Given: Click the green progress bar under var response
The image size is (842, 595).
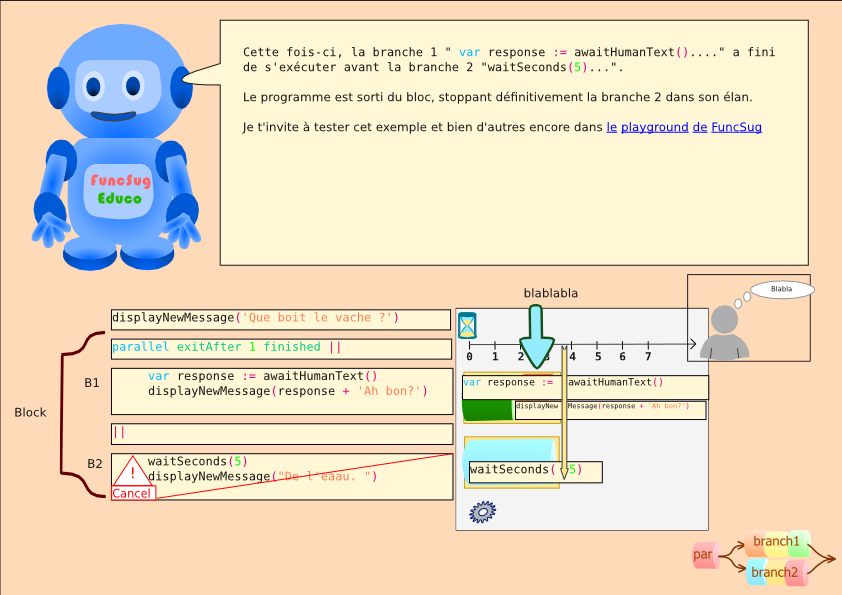Looking at the screenshot, I should pos(487,409).
